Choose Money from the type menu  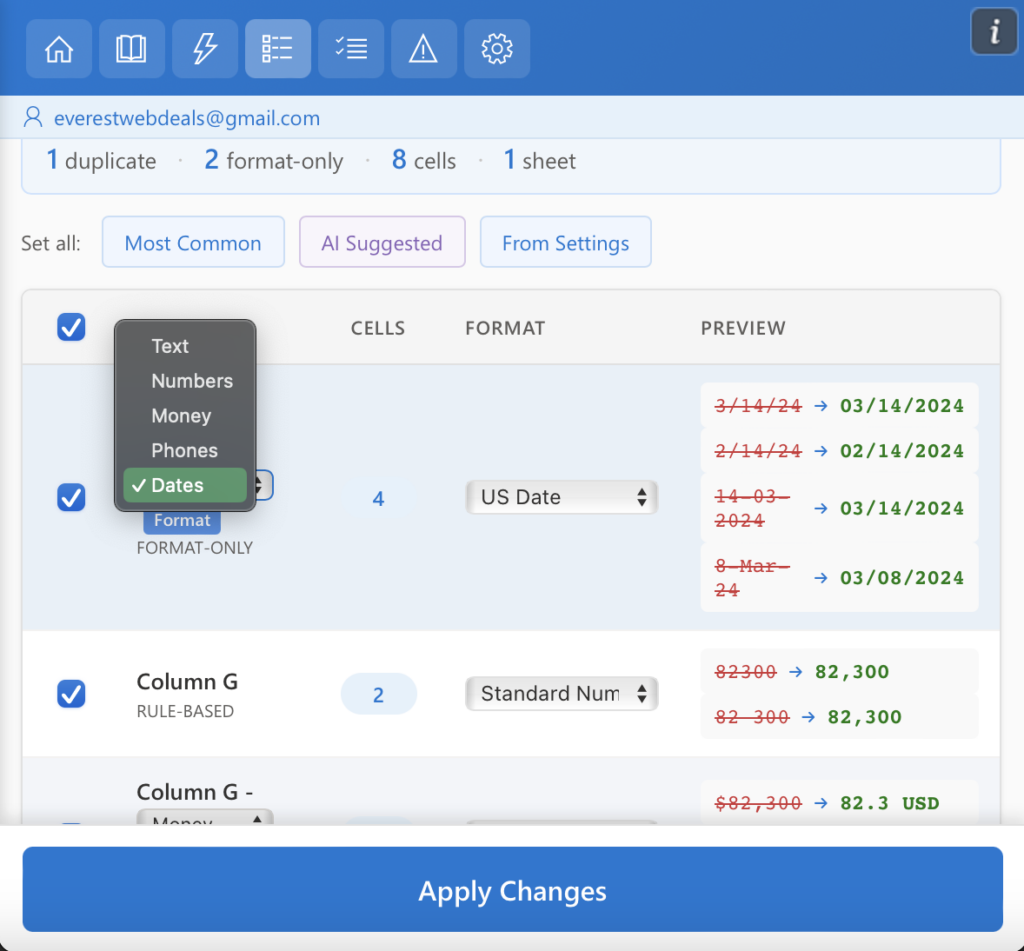(x=181, y=416)
